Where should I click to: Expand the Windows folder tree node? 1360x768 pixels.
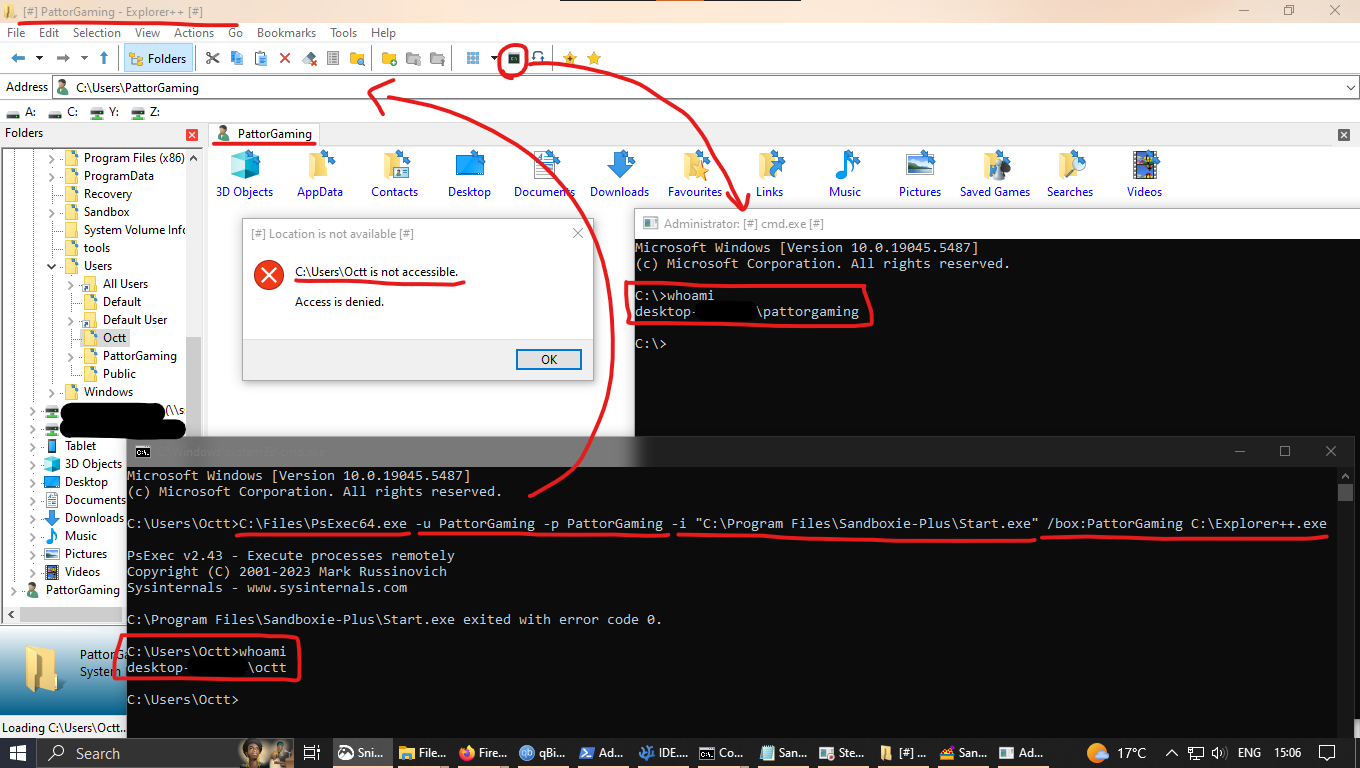pyautogui.click(x=52, y=392)
